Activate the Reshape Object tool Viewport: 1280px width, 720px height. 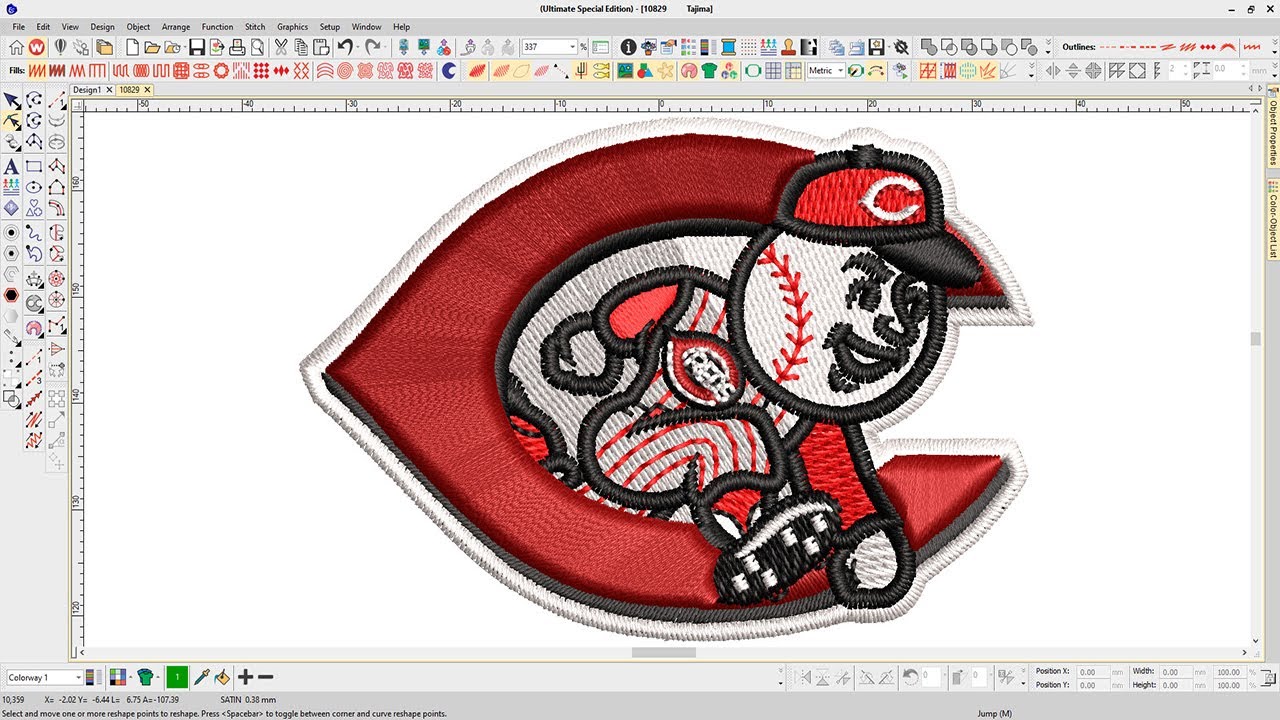[11, 121]
